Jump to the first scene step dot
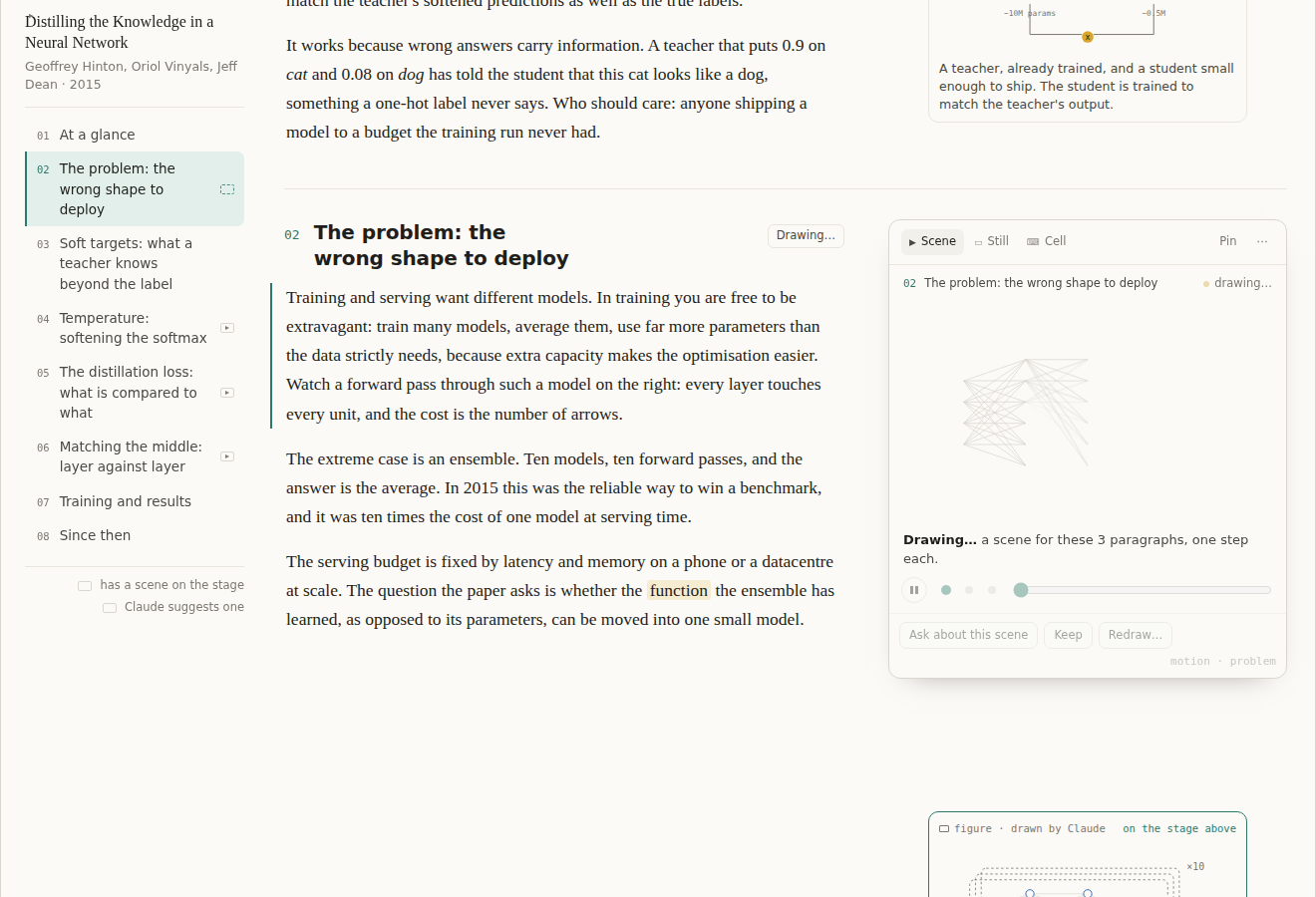Image resolution: width=1316 pixels, height=897 pixels. point(946,590)
